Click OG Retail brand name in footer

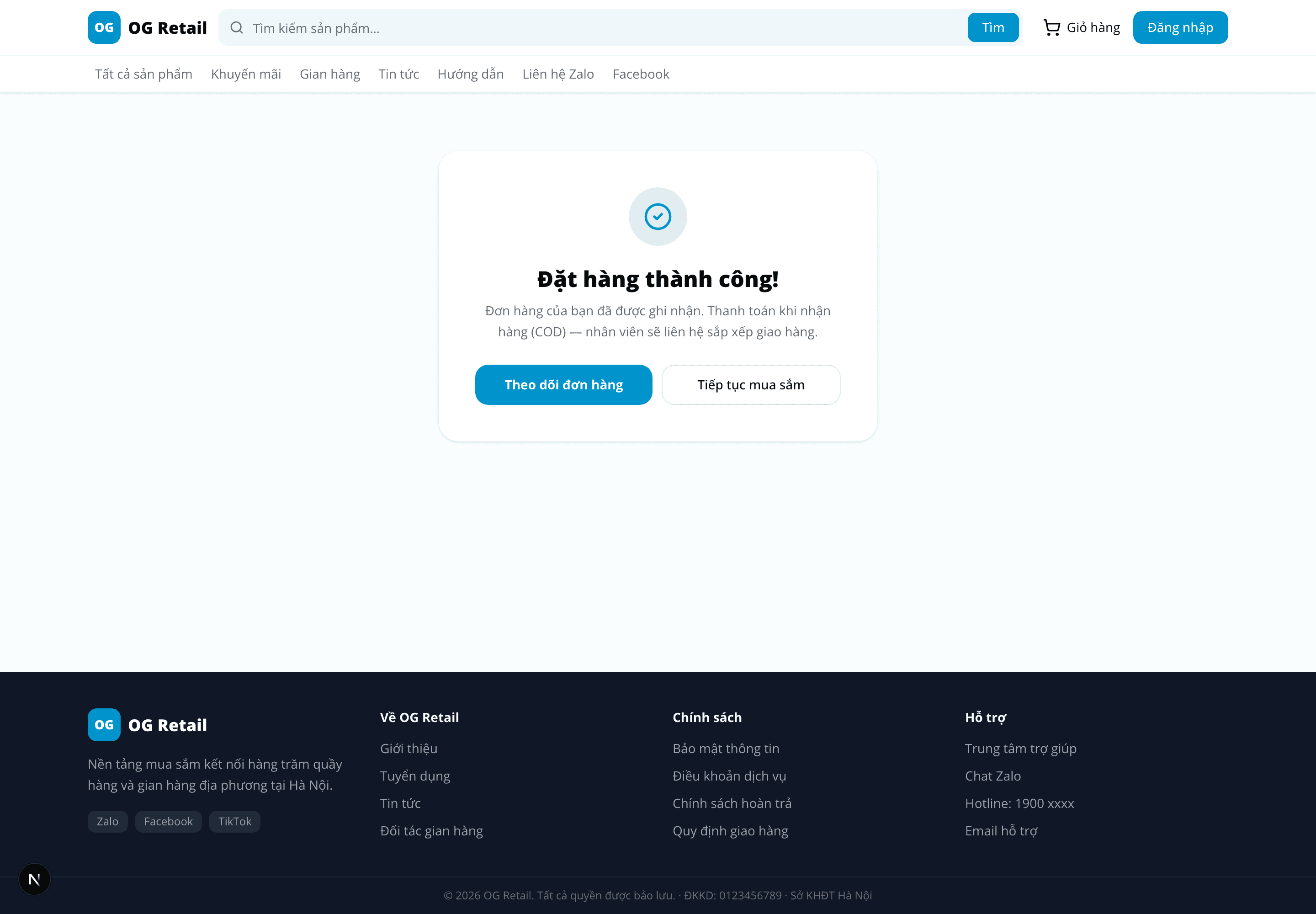click(167, 725)
